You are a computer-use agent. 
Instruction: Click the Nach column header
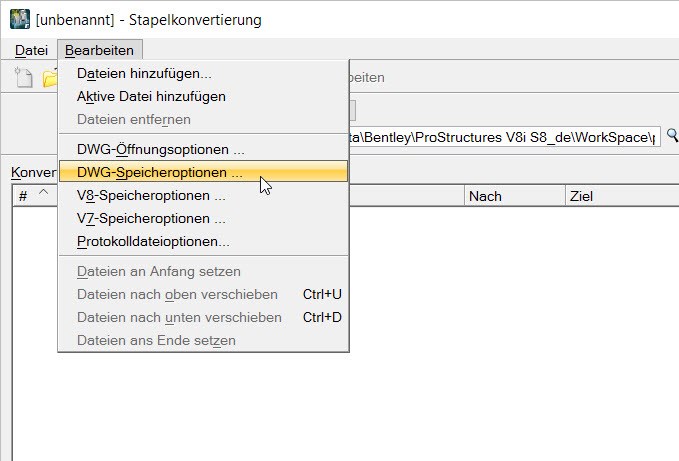tap(514, 196)
